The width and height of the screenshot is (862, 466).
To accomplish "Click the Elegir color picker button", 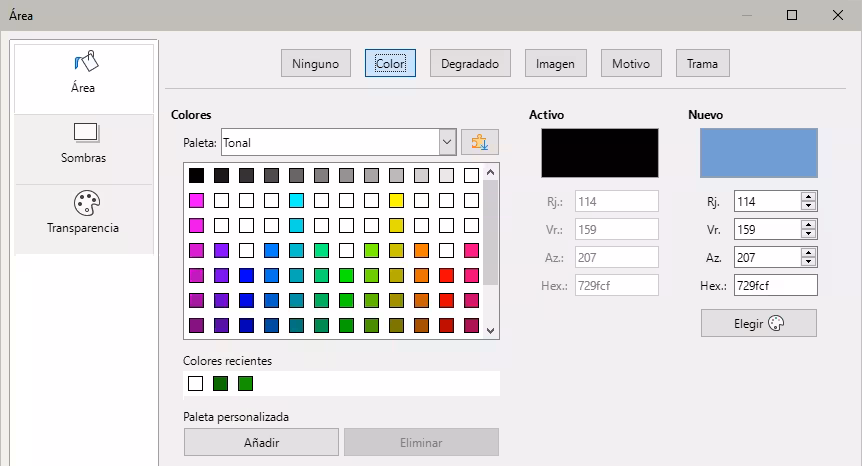I will coord(759,323).
